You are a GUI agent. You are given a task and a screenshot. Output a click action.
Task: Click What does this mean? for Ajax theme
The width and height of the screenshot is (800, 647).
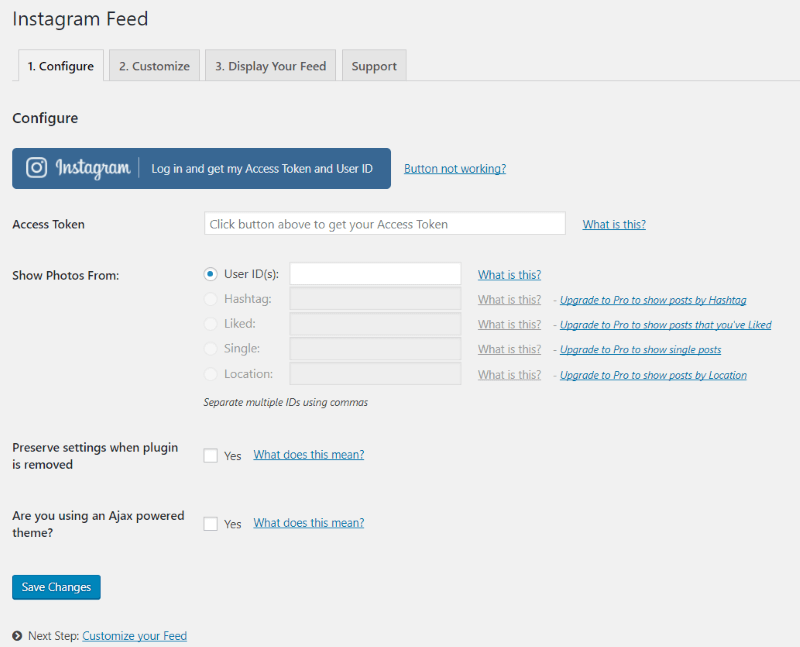coord(309,523)
